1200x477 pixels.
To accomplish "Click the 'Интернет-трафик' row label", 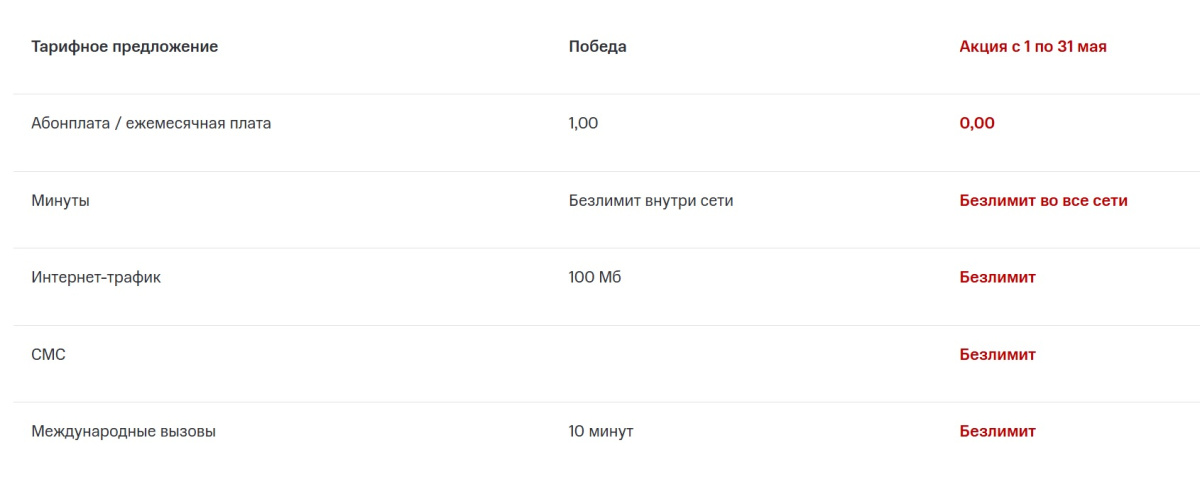I will pyautogui.click(x=96, y=277).
